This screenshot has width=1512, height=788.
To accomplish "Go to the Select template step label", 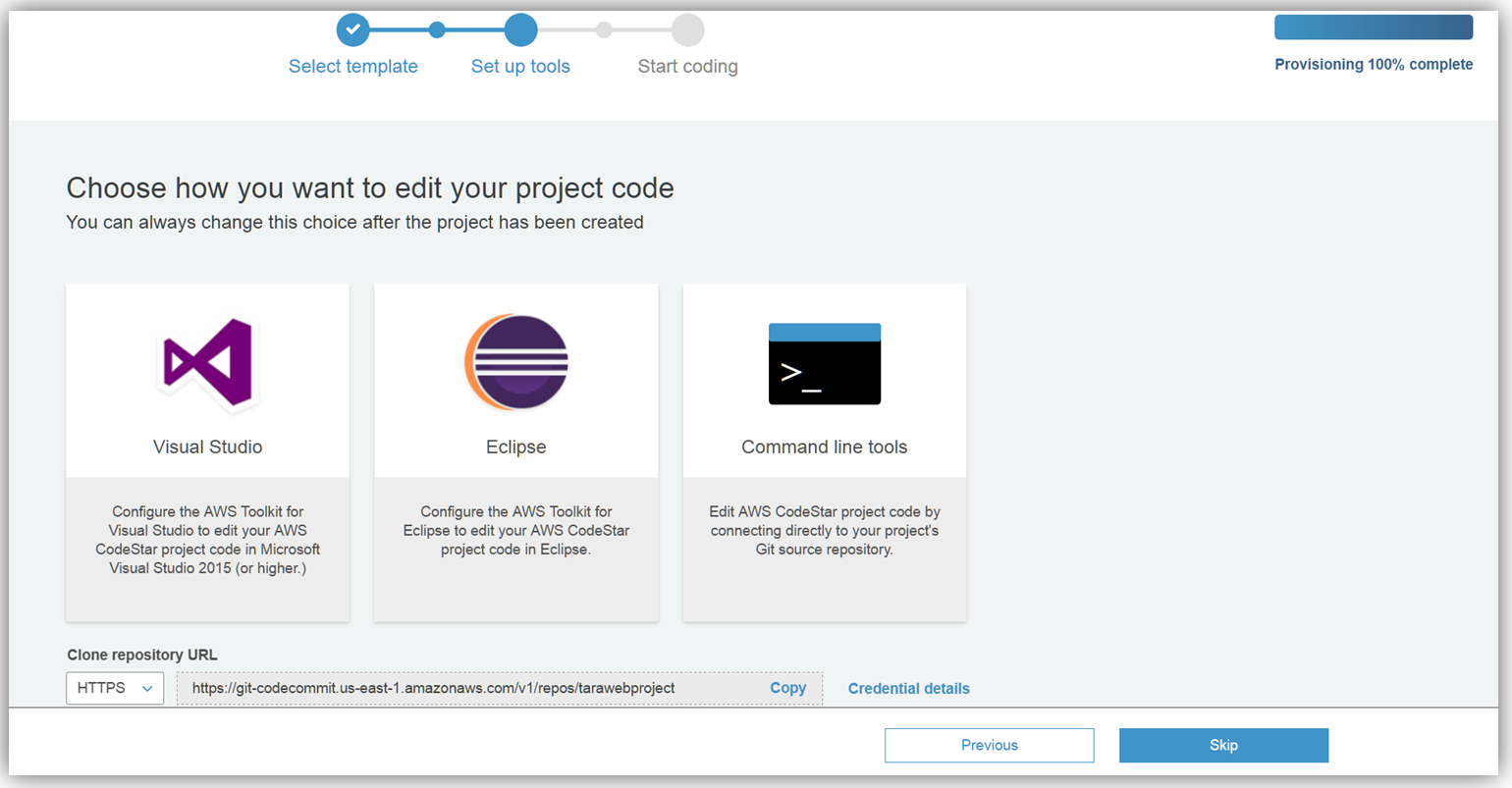I will [352, 67].
